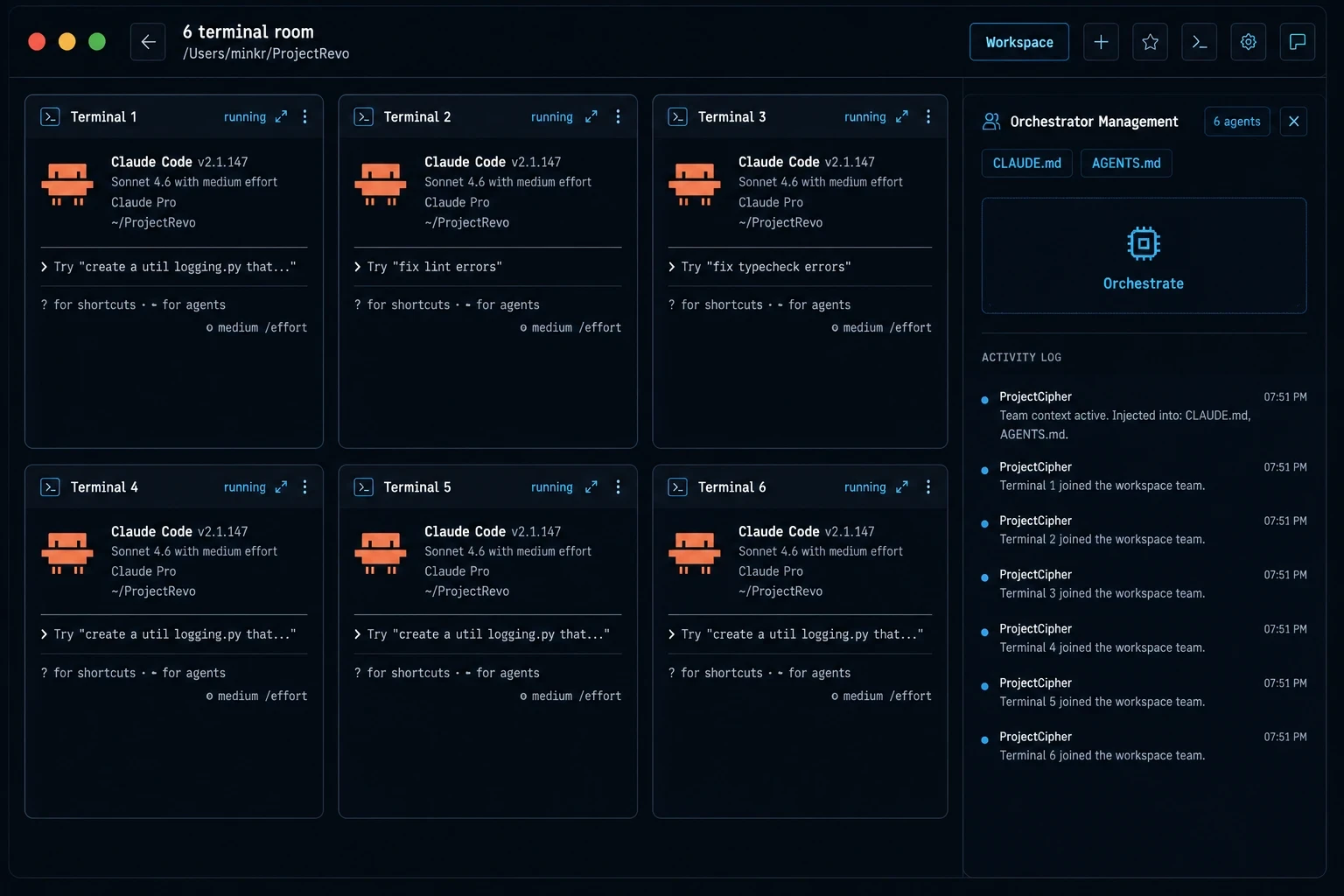Open Terminal 2 more options menu

pyautogui.click(x=618, y=116)
